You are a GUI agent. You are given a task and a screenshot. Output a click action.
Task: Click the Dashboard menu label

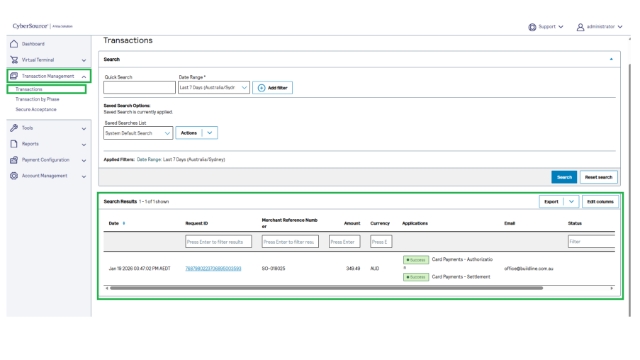(x=33, y=44)
